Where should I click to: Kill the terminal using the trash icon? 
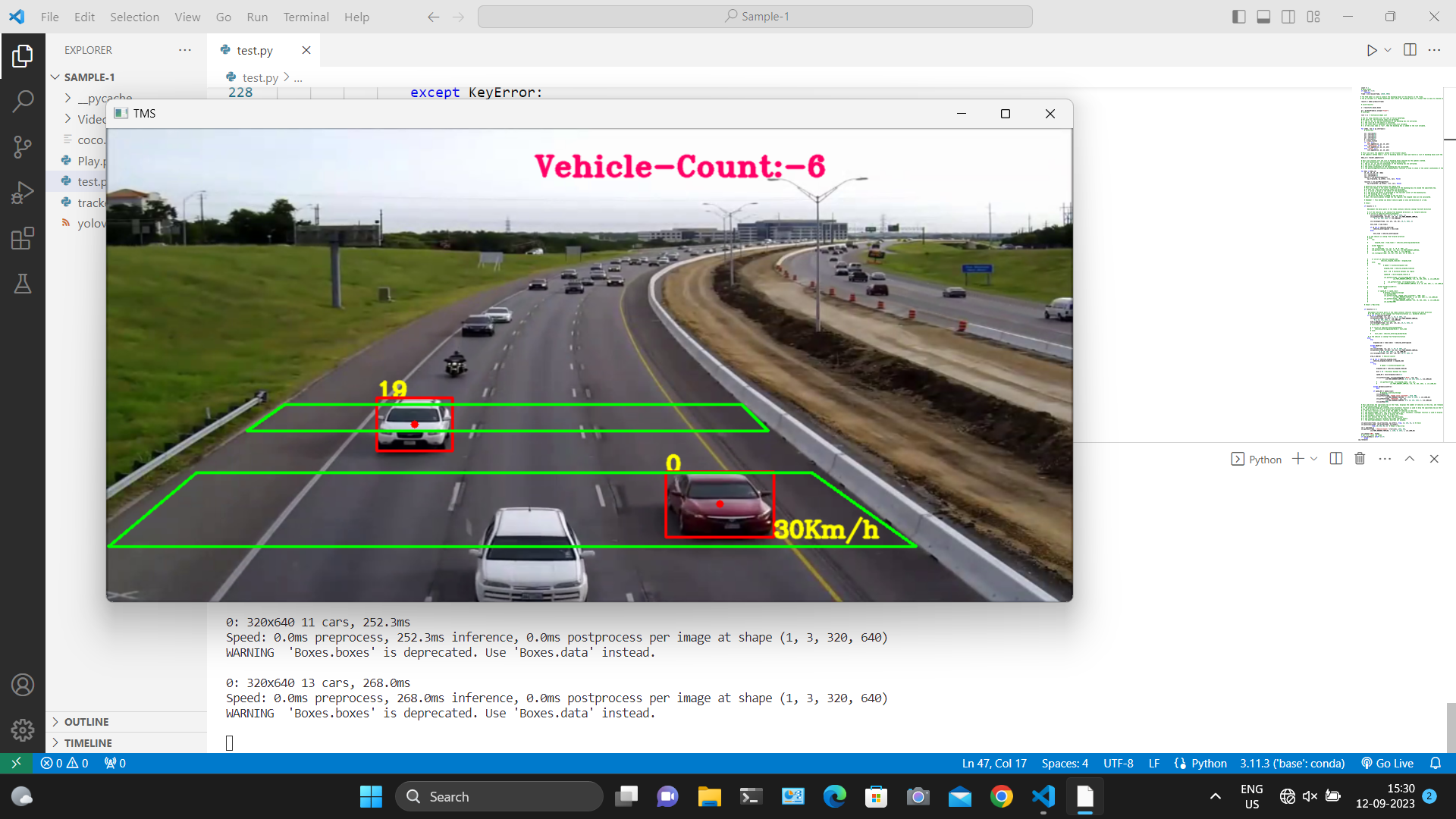1359,458
